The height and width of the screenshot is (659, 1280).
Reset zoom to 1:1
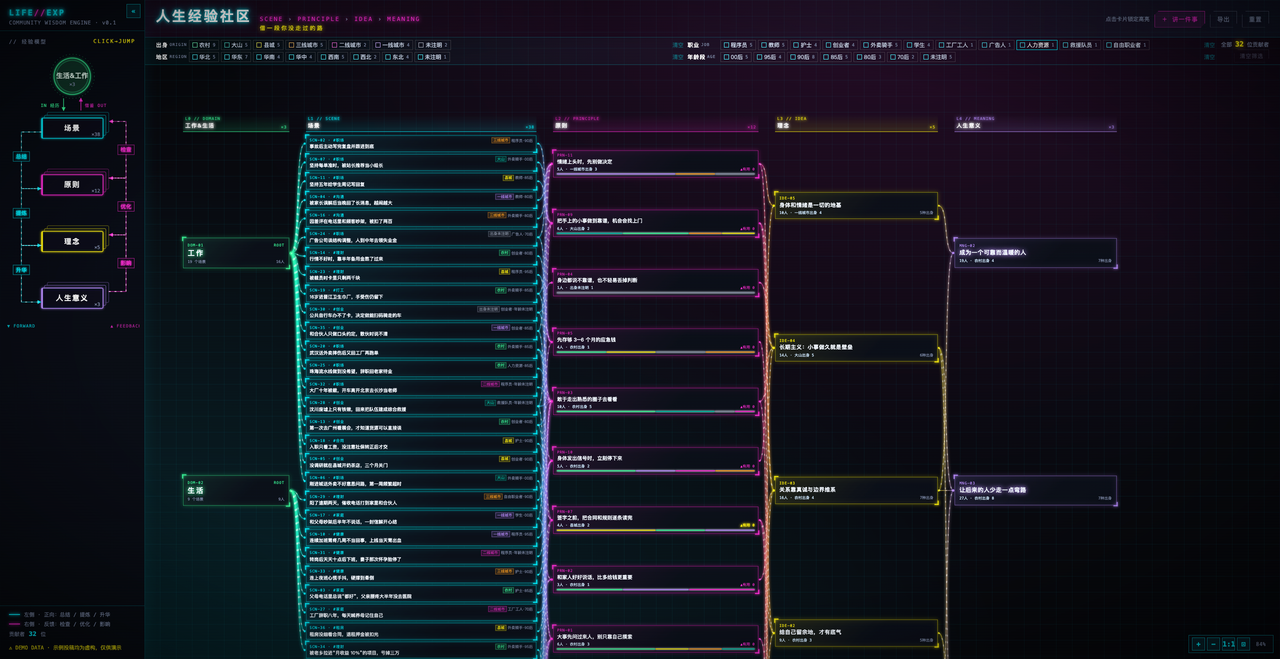(1228, 644)
